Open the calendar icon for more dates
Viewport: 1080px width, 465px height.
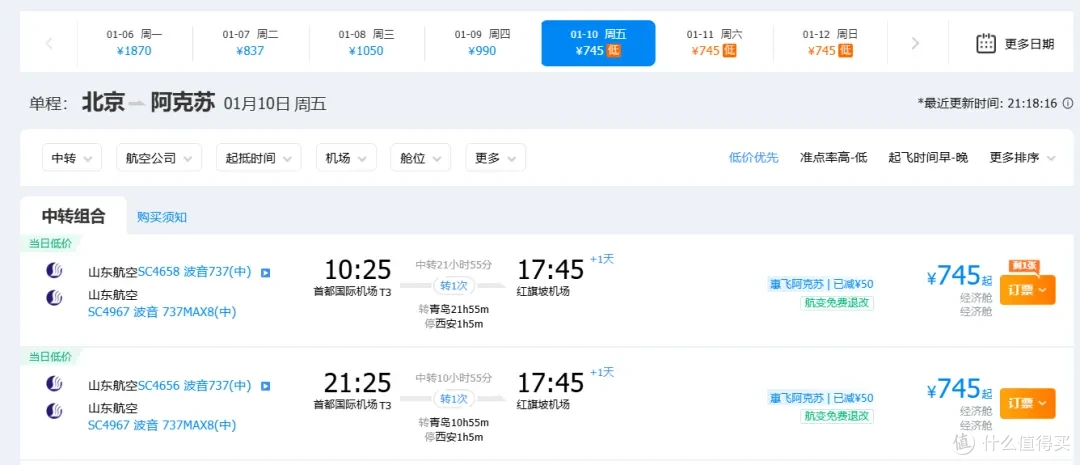pos(986,43)
